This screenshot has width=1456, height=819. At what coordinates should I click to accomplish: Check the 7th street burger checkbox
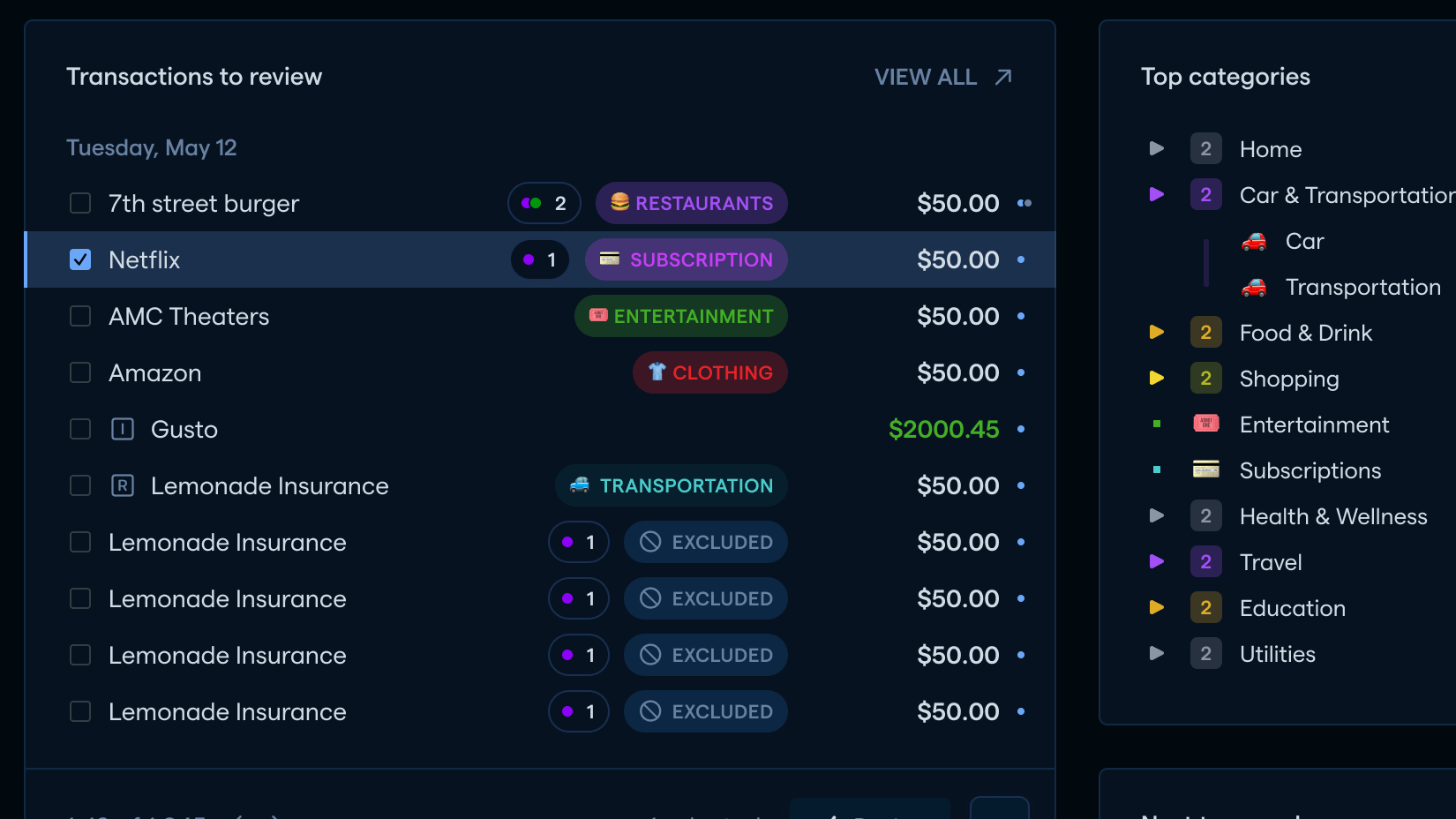pos(80,203)
